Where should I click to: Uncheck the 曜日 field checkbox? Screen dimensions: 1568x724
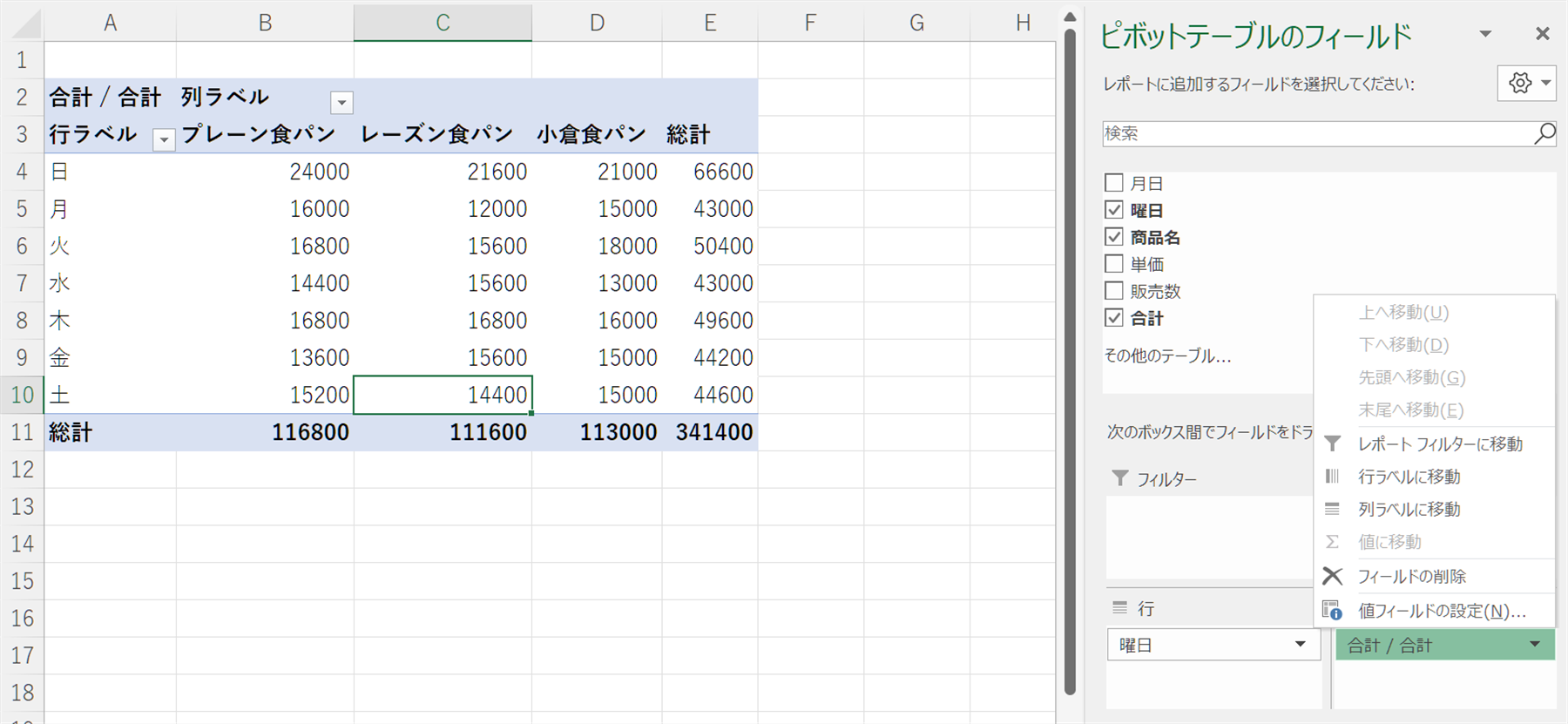coord(1114,210)
